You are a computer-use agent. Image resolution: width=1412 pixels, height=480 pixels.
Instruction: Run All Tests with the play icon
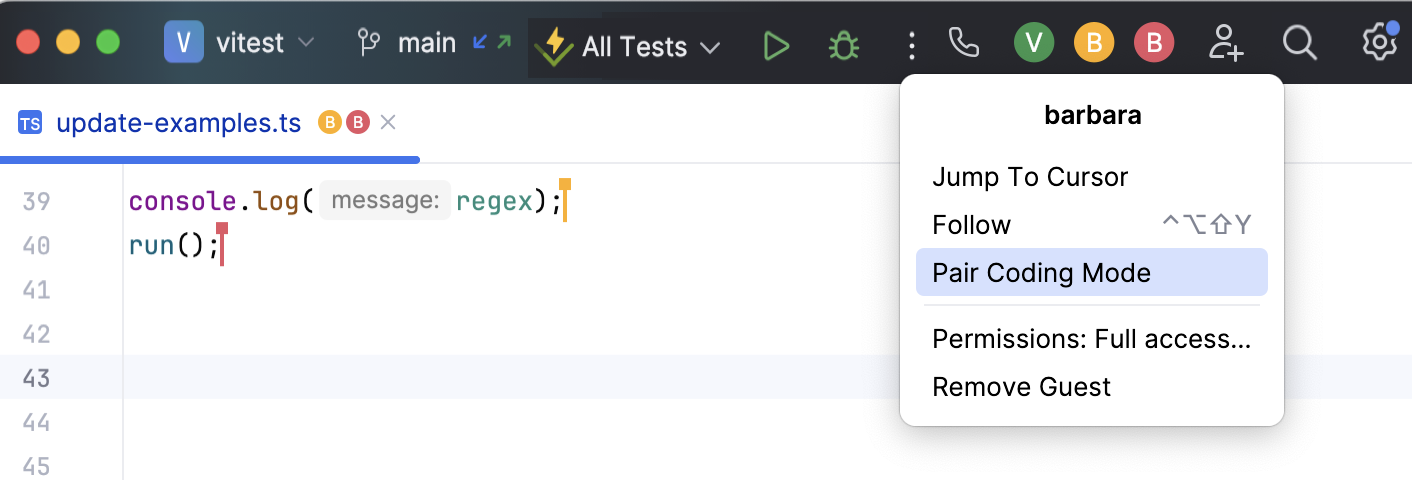coord(776,46)
